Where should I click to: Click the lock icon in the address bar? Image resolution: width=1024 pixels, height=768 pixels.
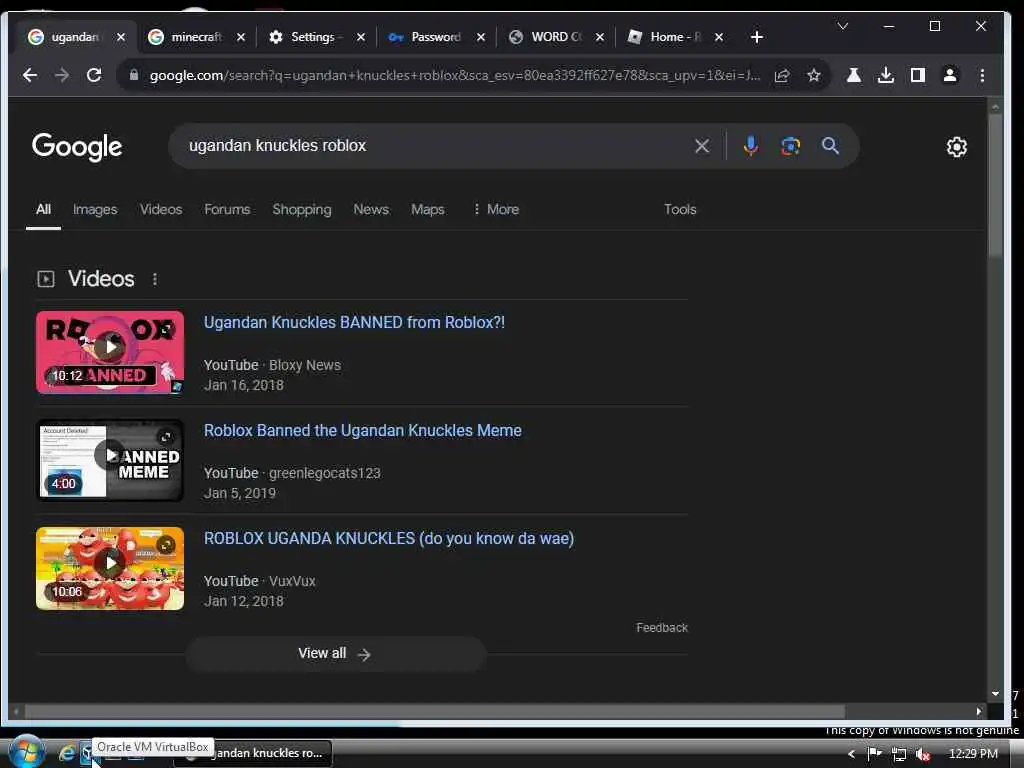[134, 75]
